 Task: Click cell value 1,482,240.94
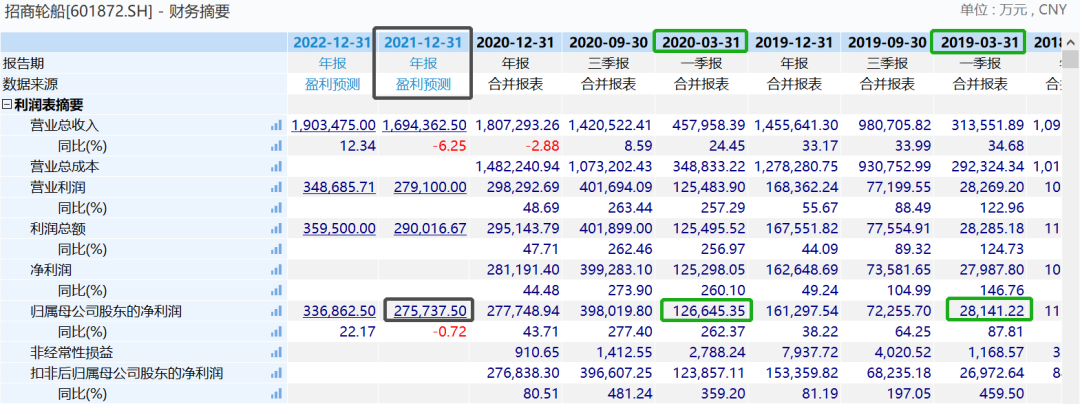(517, 167)
